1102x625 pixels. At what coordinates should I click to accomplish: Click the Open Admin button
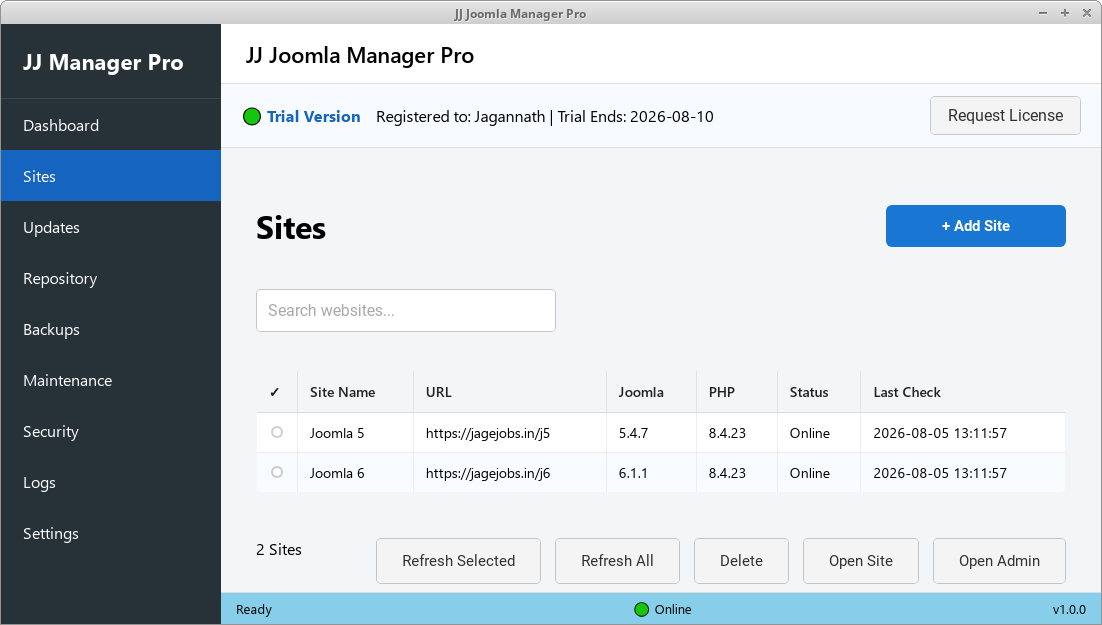click(x=999, y=561)
